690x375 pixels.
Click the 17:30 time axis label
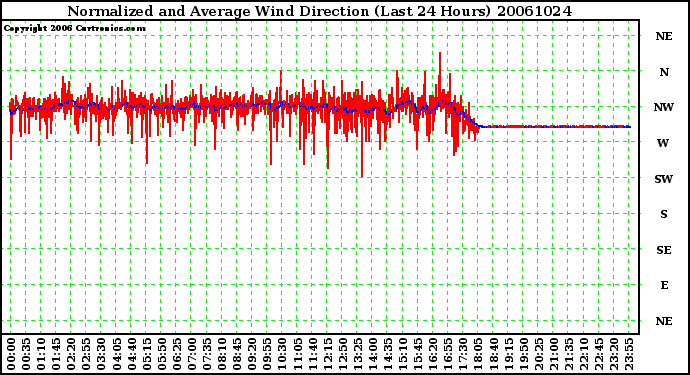[x=463, y=354]
